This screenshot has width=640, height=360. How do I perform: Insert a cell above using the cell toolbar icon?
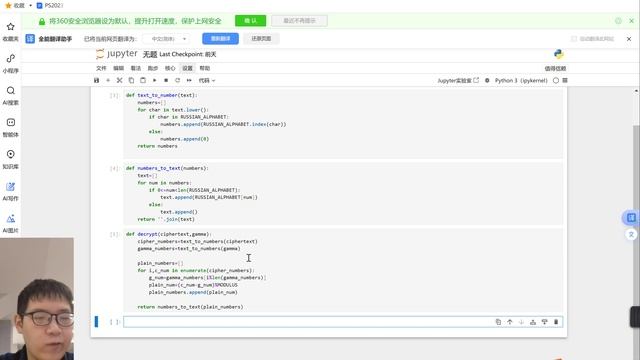[533, 322]
